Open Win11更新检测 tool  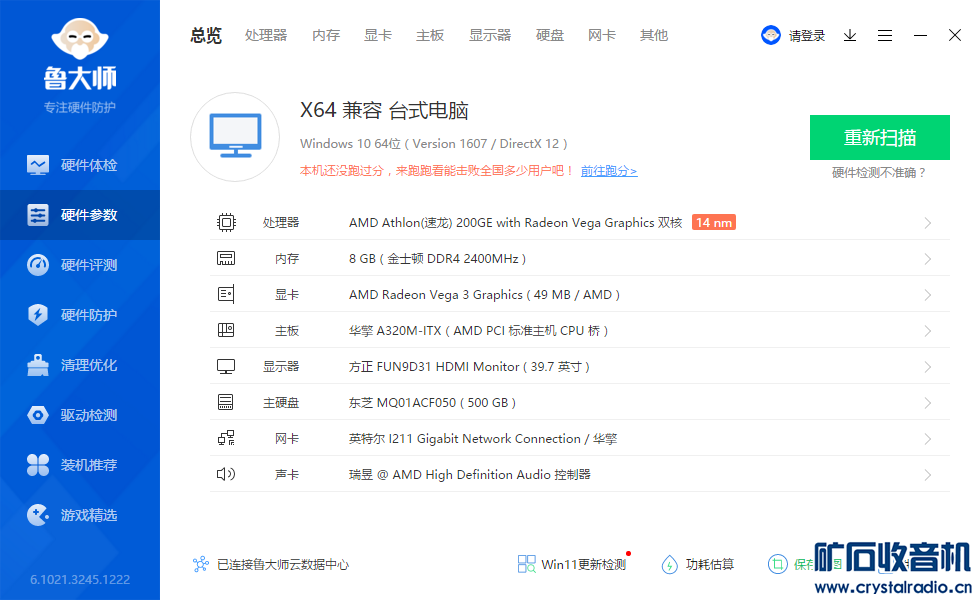point(571,564)
